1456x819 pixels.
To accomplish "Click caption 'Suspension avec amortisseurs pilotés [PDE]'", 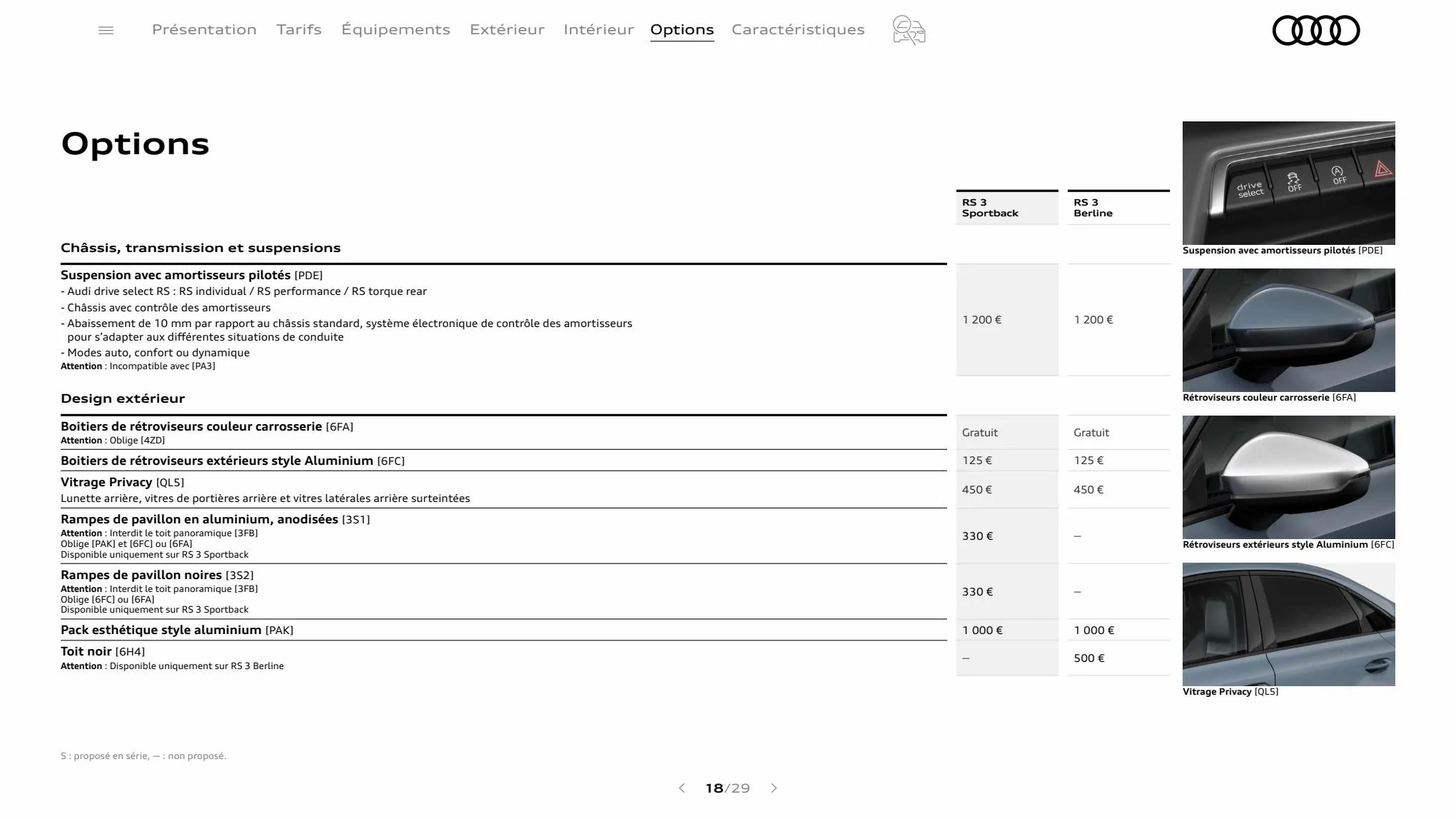I will click(x=1283, y=251).
